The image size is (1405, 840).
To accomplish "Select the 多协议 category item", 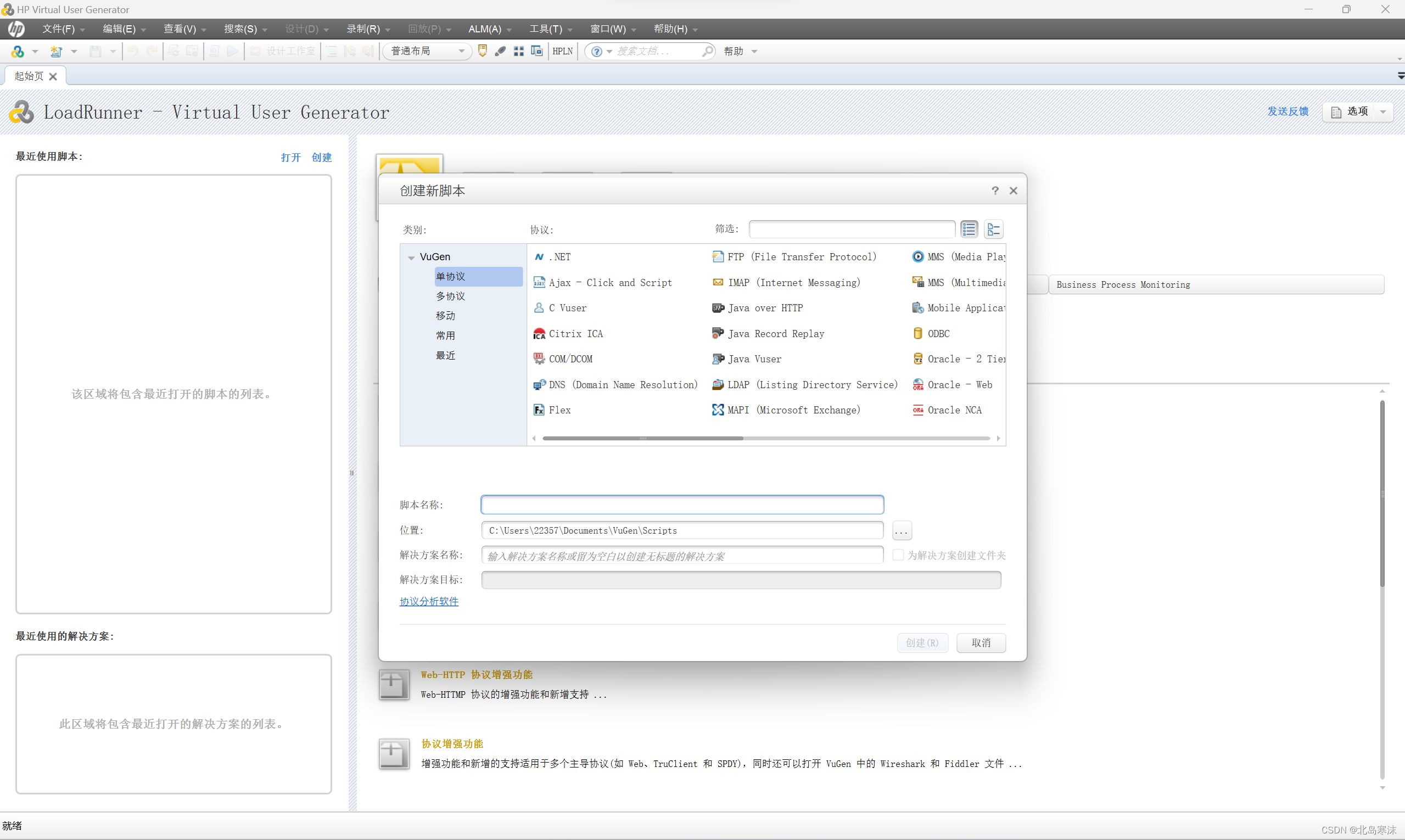I will [x=450, y=296].
